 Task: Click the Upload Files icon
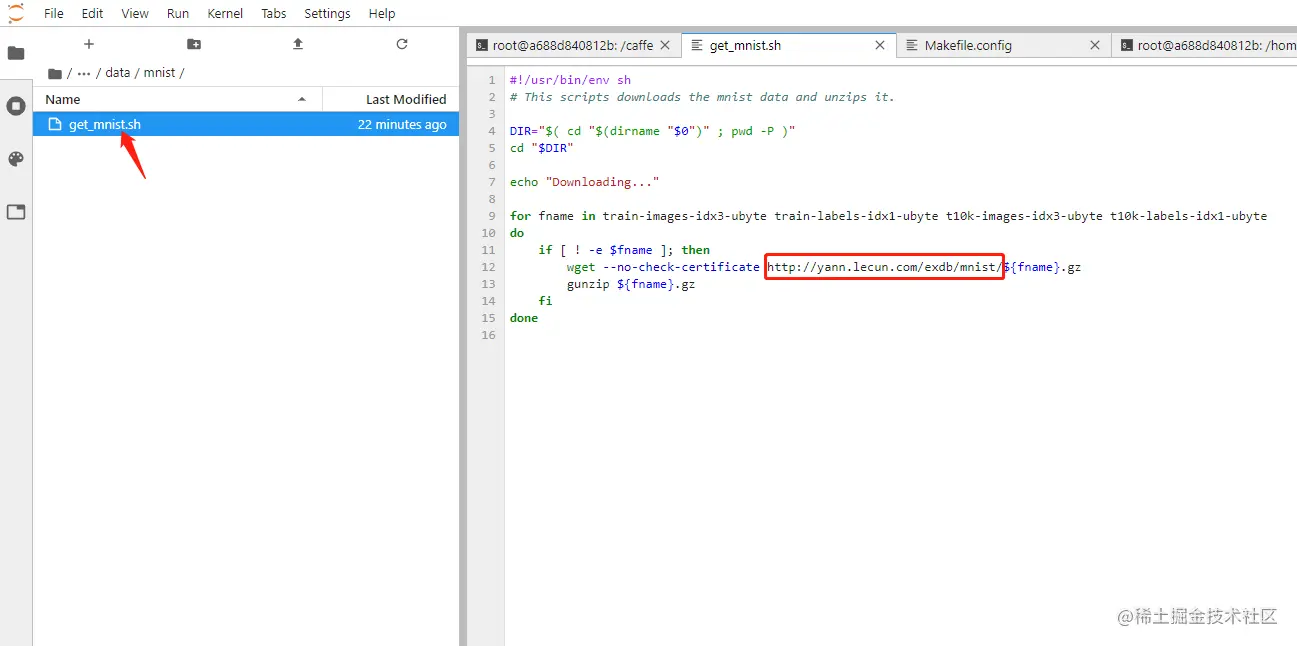click(298, 44)
